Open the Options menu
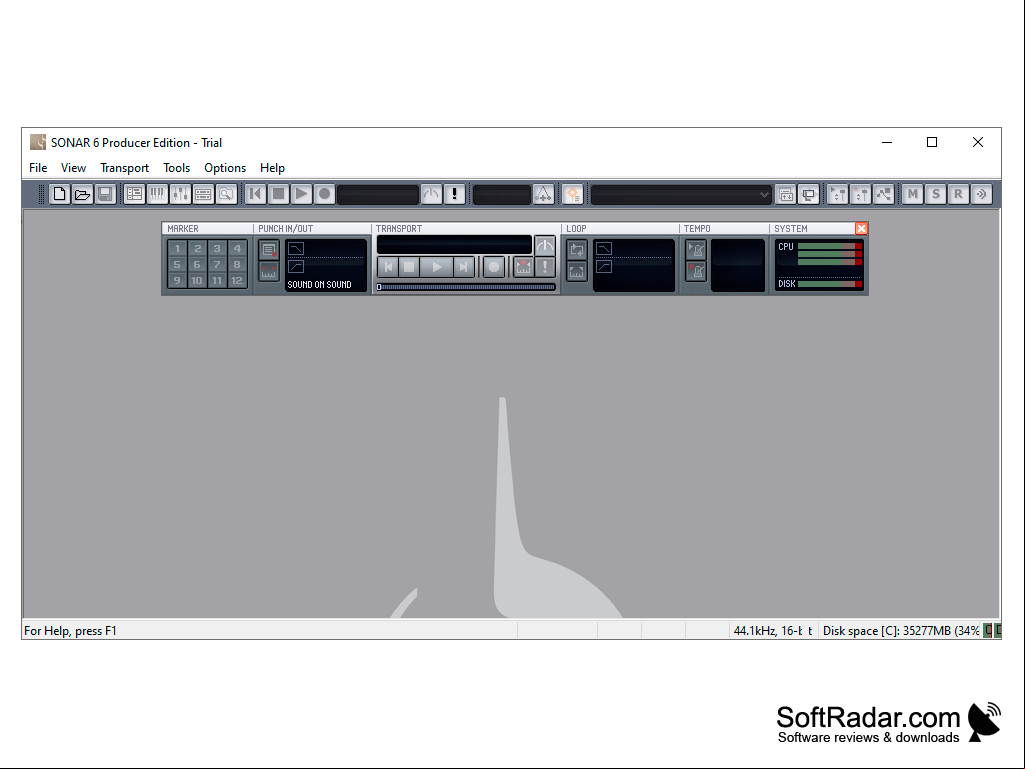Screen dimensions: 1025x769 click(225, 168)
